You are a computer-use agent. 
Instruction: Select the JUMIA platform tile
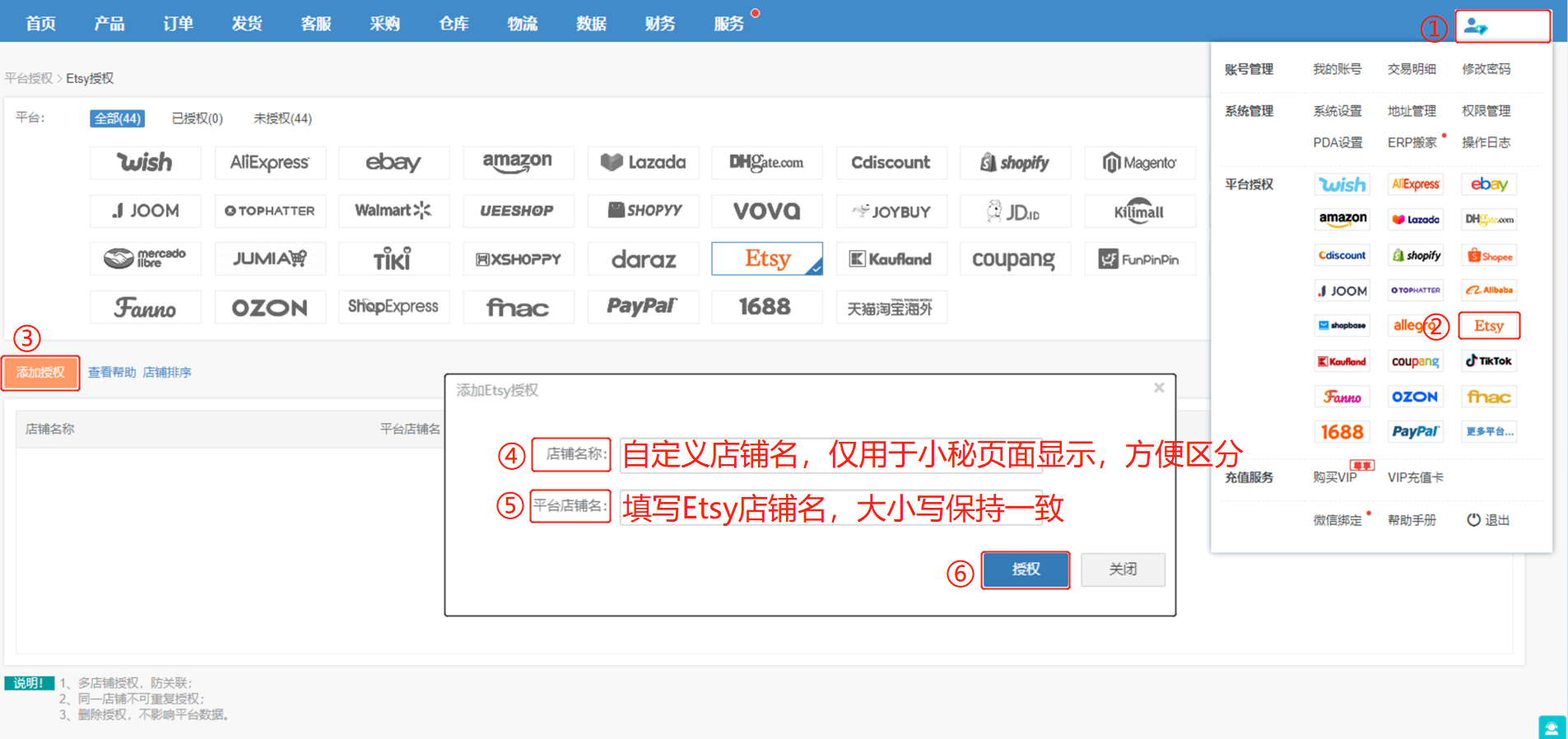click(269, 258)
